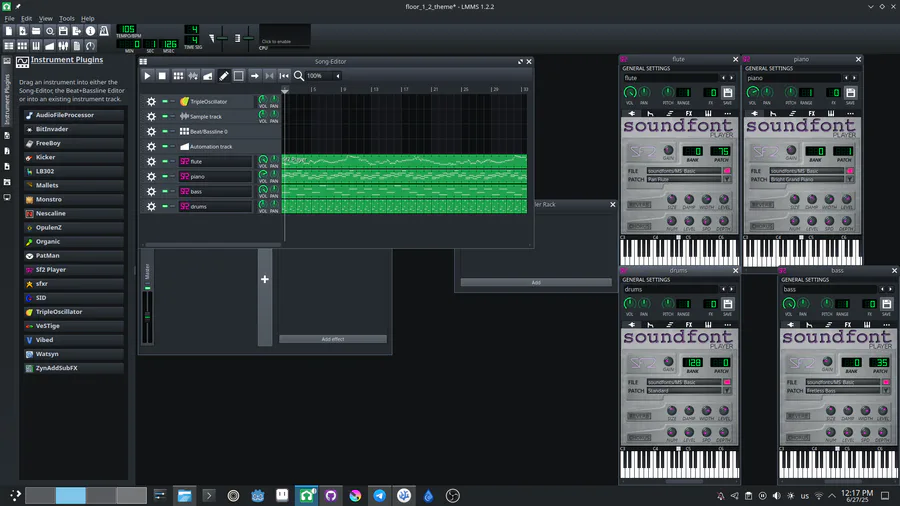Mute the Automation track using green LED
900x506 pixels.
pyautogui.click(x=165, y=146)
